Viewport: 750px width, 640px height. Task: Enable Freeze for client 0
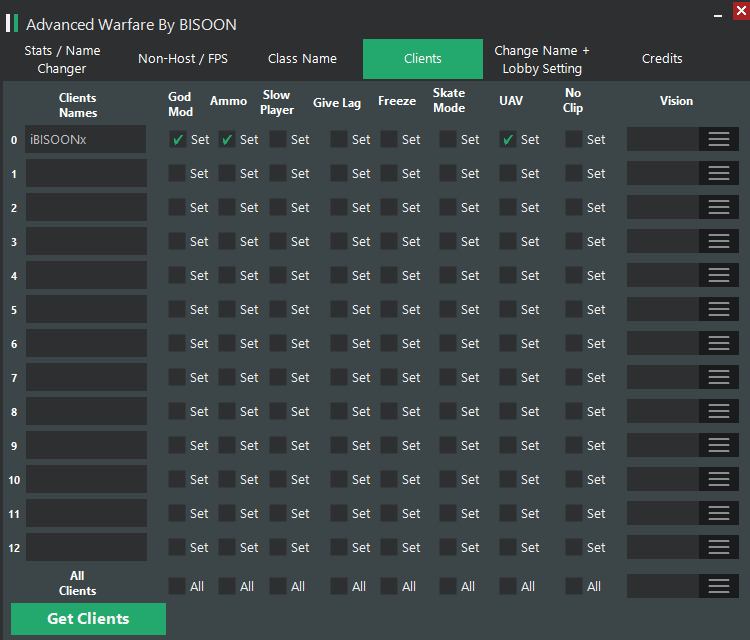coord(389,140)
